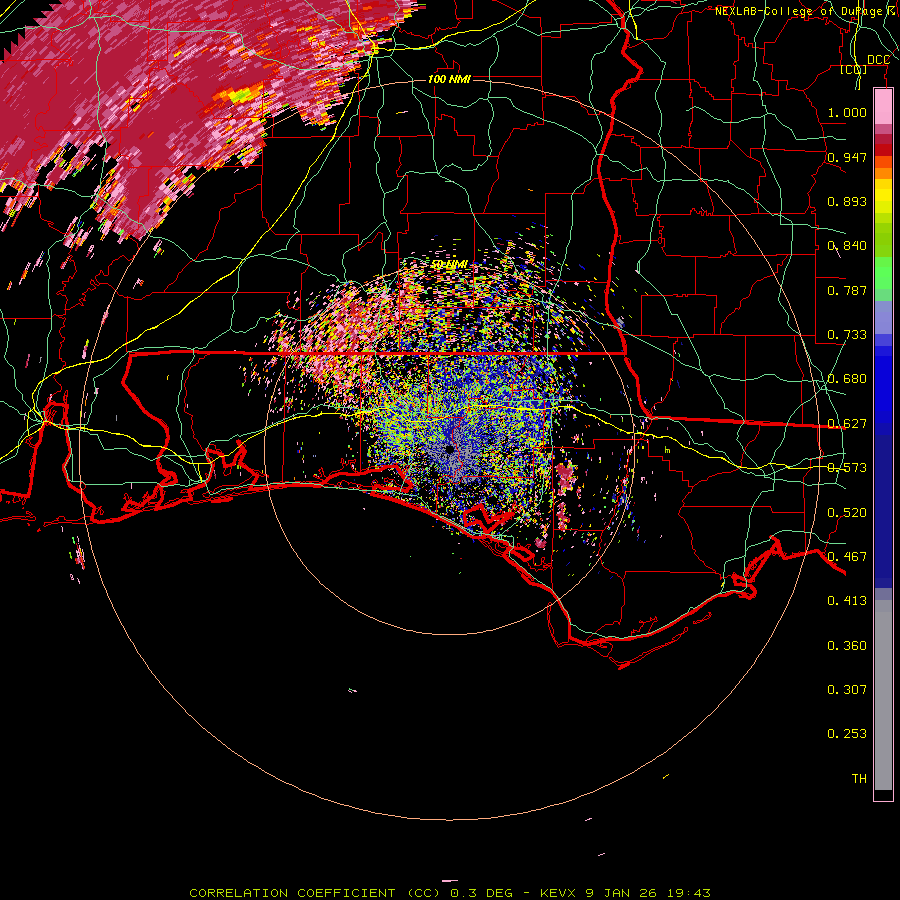Click the 0.573 legend value
Screen dimensions: 900x900
tap(847, 468)
